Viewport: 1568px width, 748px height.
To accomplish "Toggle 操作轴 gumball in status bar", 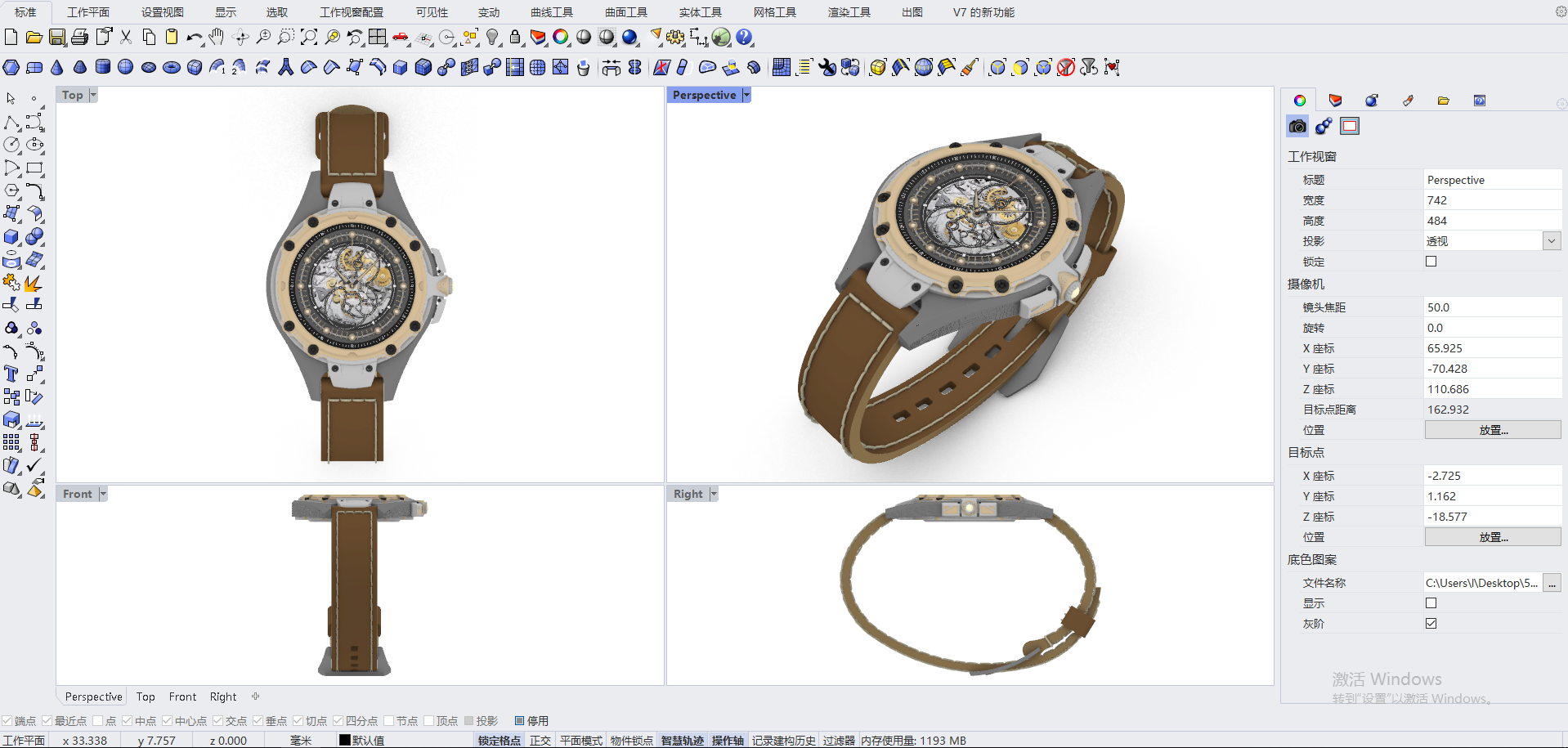I will tap(728, 741).
